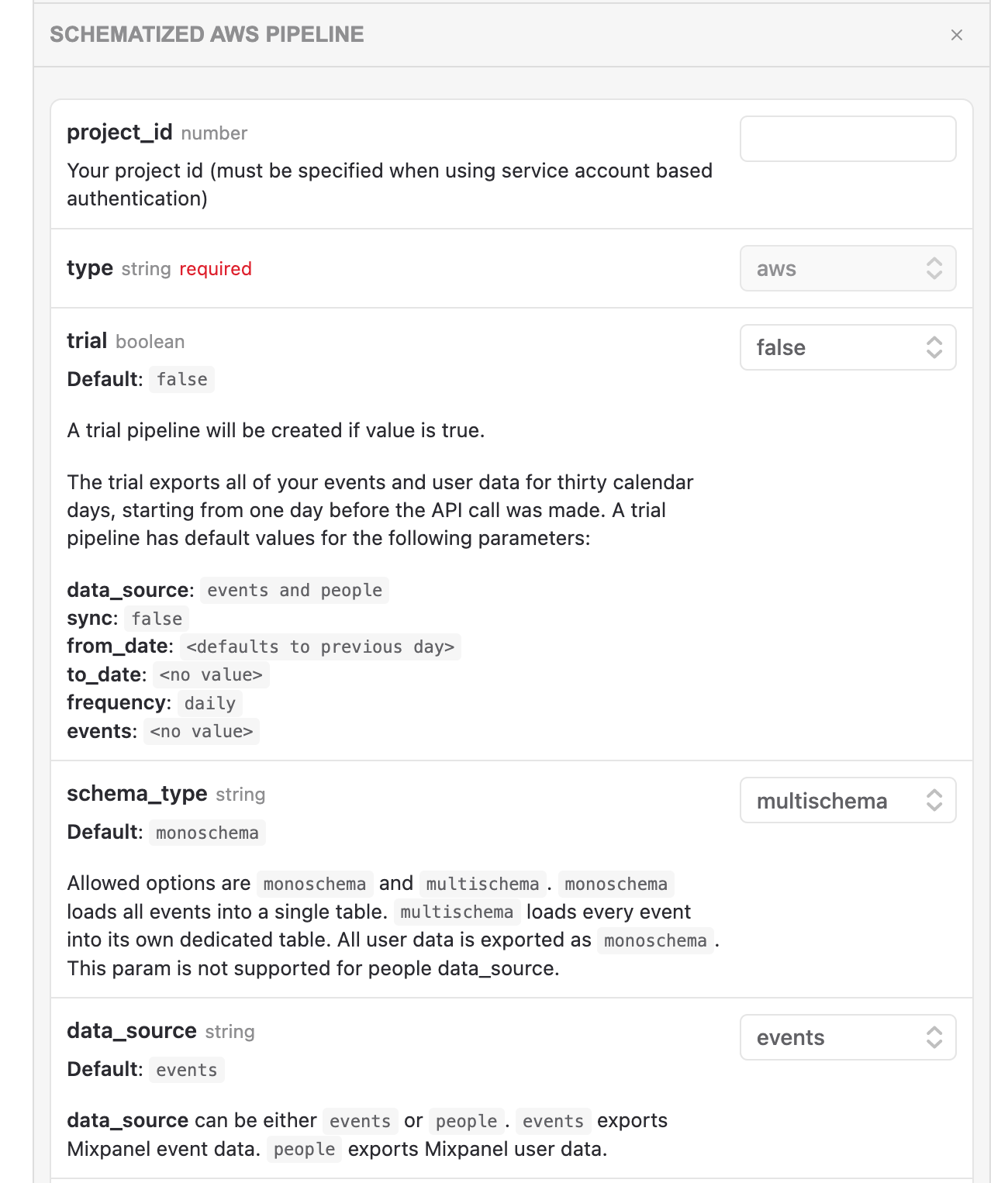Click the trial parameter name

pyautogui.click(x=87, y=341)
